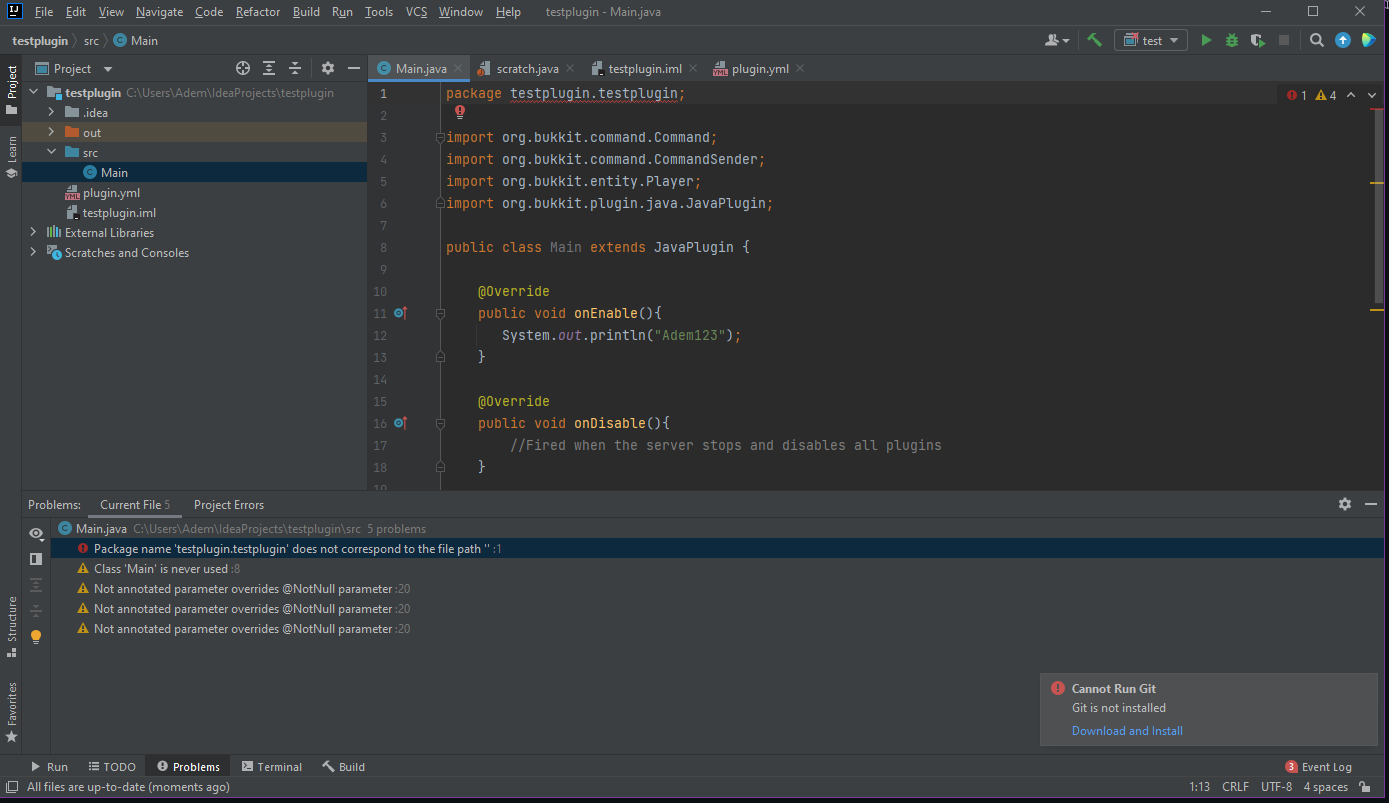Toggle the editor preview in the Problems panel
The height and width of the screenshot is (803, 1389).
click(x=36, y=559)
